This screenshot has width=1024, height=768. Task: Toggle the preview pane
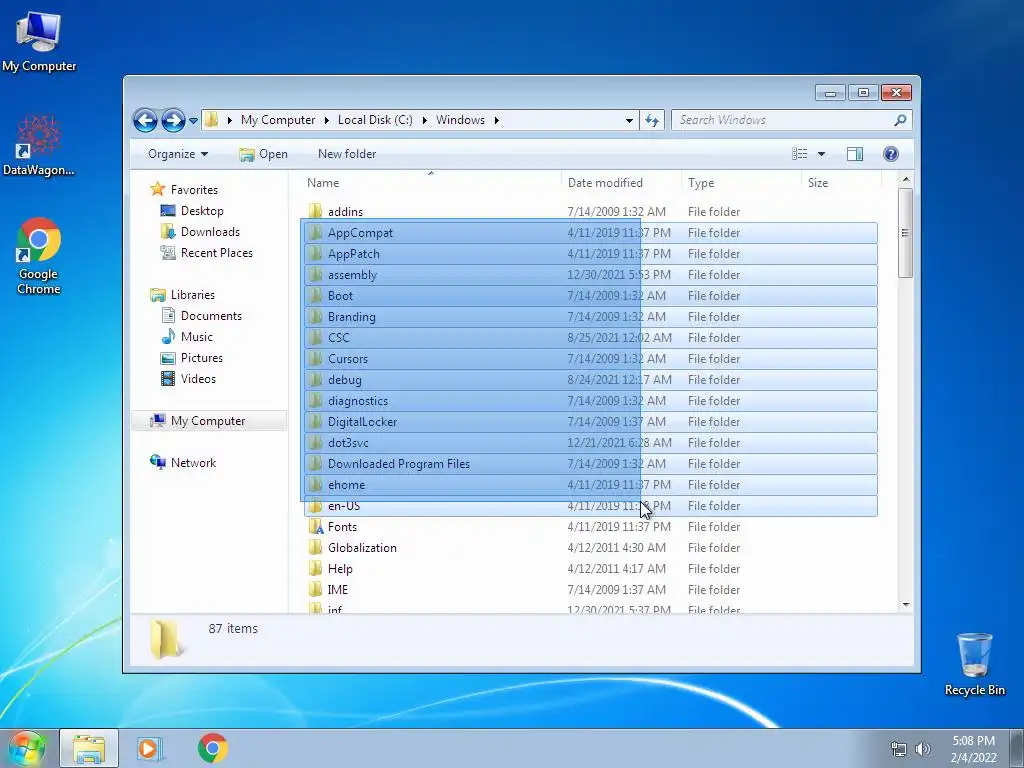coord(855,154)
